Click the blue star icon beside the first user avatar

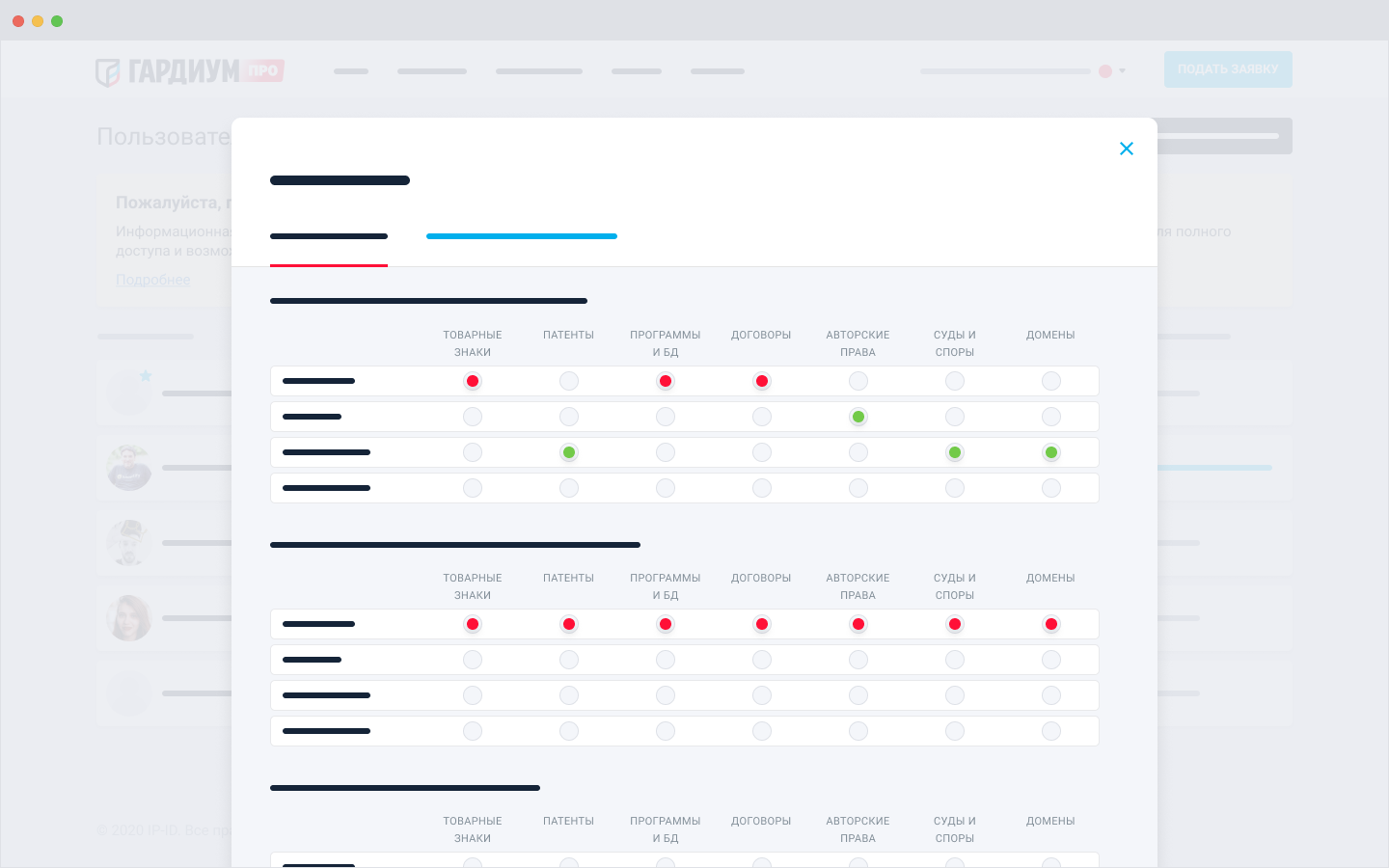click(x=146, y=375)
